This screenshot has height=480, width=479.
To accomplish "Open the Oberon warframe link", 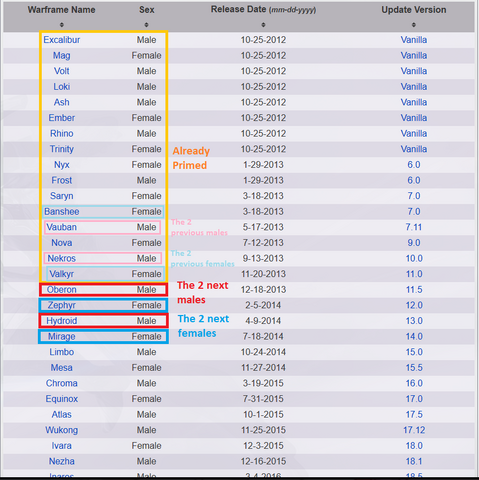I will [x=62, y=290].
